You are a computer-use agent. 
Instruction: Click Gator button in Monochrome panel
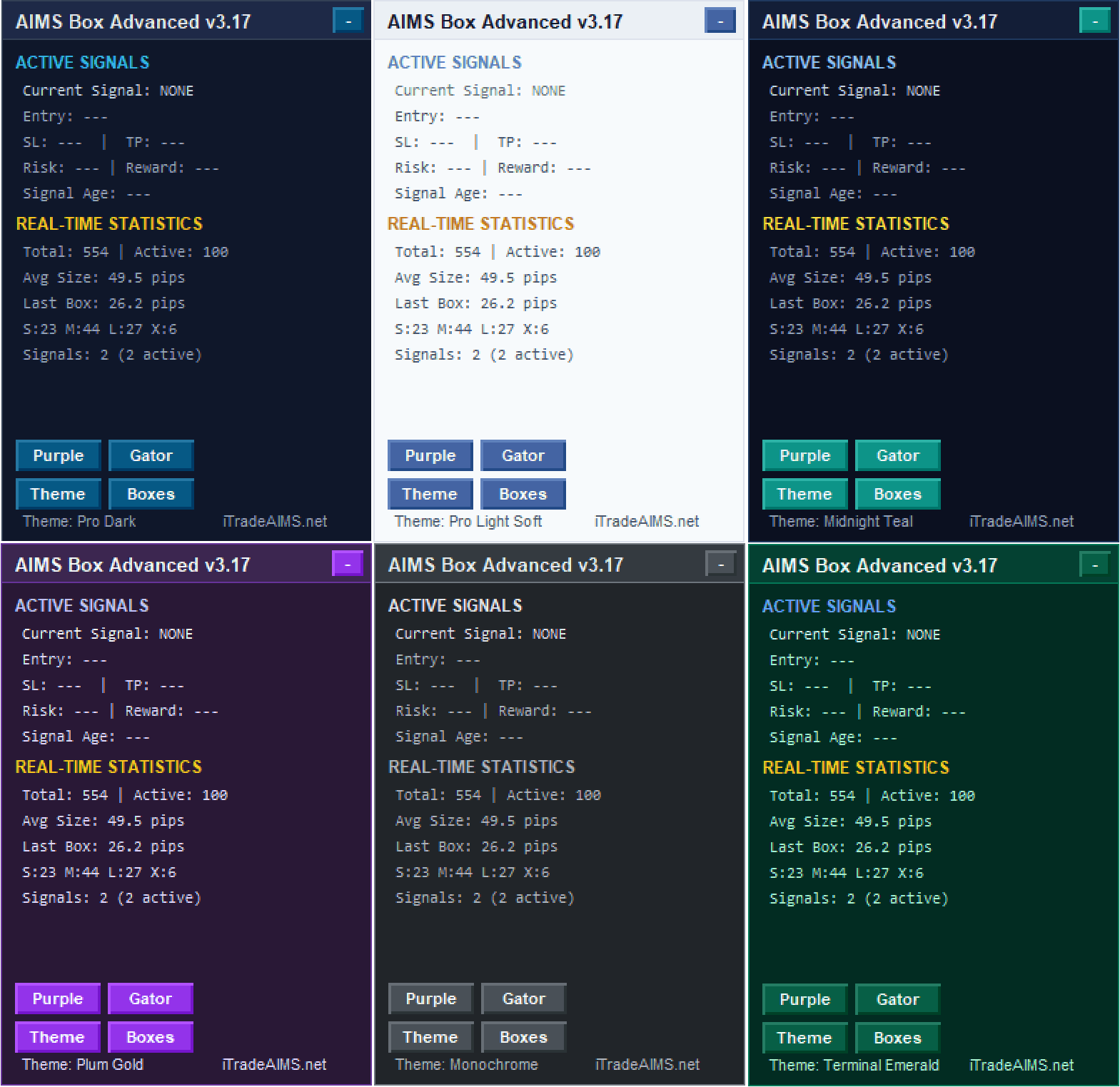[524, 998]
